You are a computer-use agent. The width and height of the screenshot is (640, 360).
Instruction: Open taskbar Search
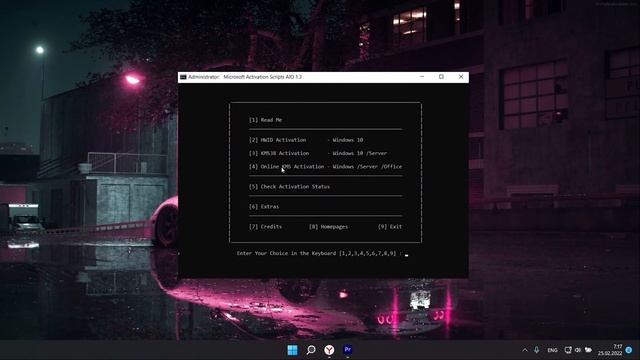pos(311,350)
